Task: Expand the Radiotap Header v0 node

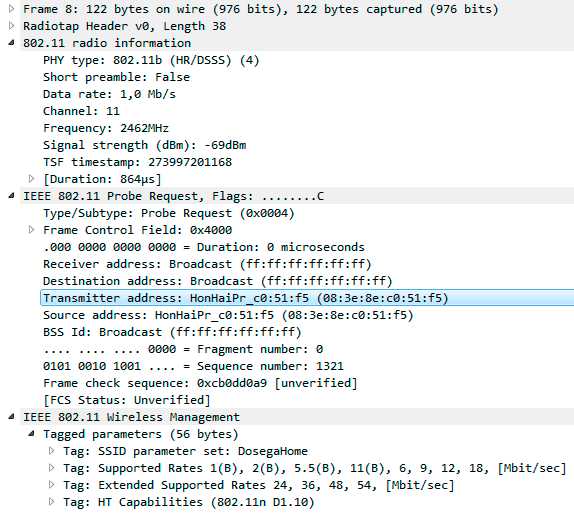Action: pos(12,26)
